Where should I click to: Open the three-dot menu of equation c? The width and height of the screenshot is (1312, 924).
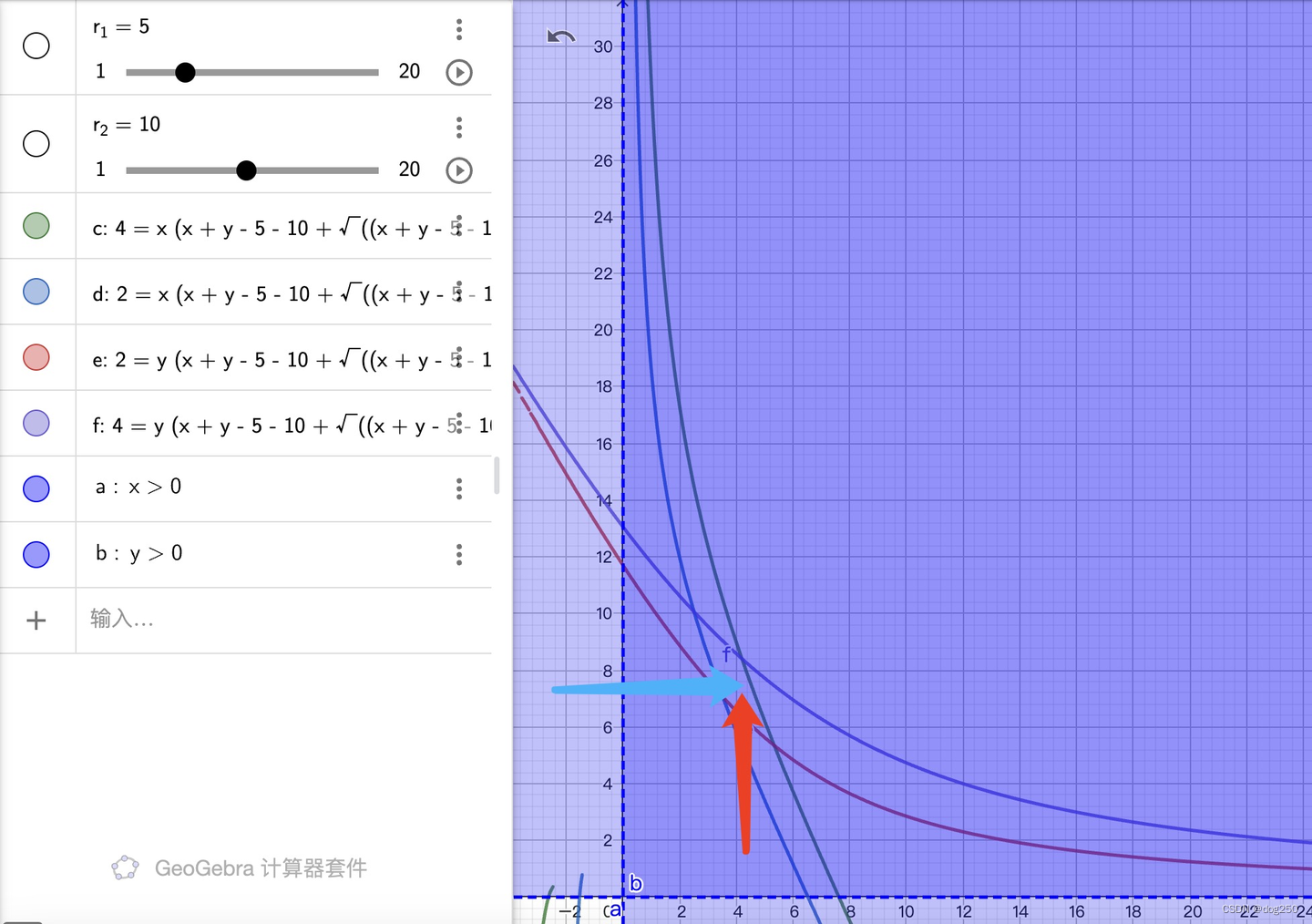point(459,226)
